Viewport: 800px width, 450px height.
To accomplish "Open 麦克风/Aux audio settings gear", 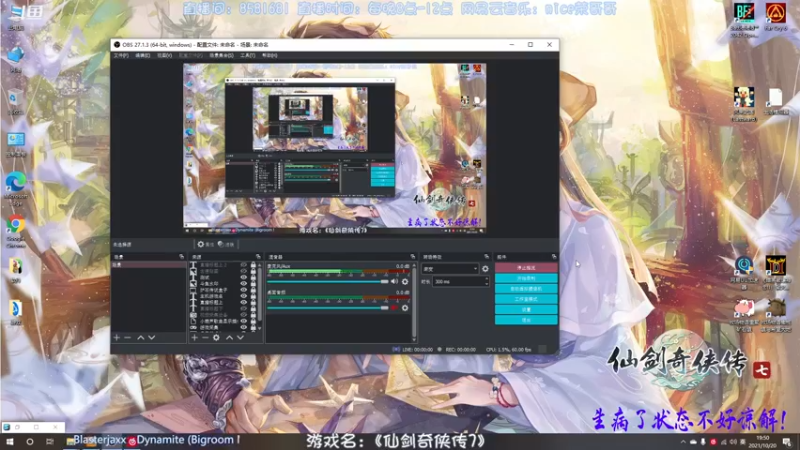I will coord(405,282).
